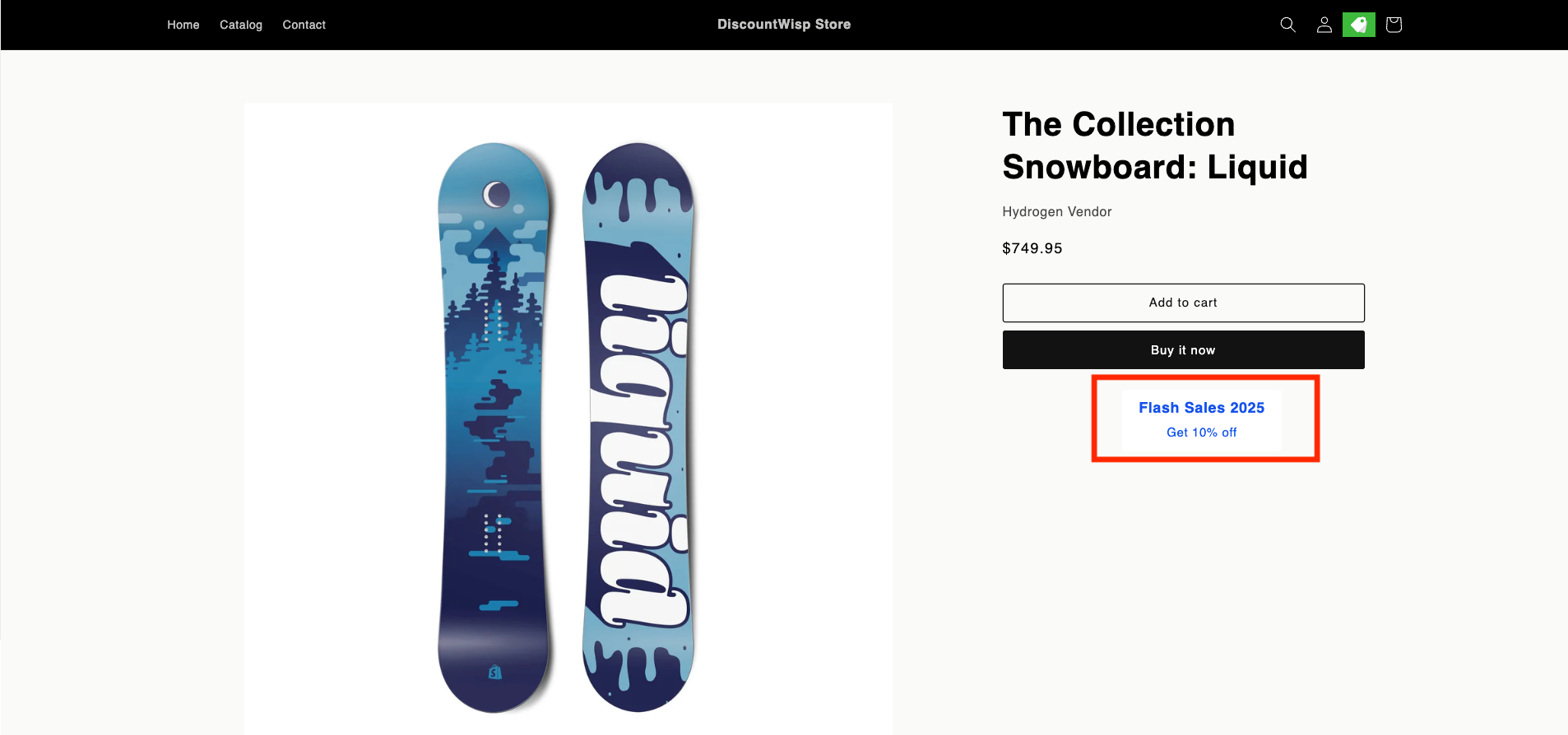The width and height of the screenshot is (1568, 735).
Task: Click the moon graphic on left snowboard
Action: [x=496, y=194]
